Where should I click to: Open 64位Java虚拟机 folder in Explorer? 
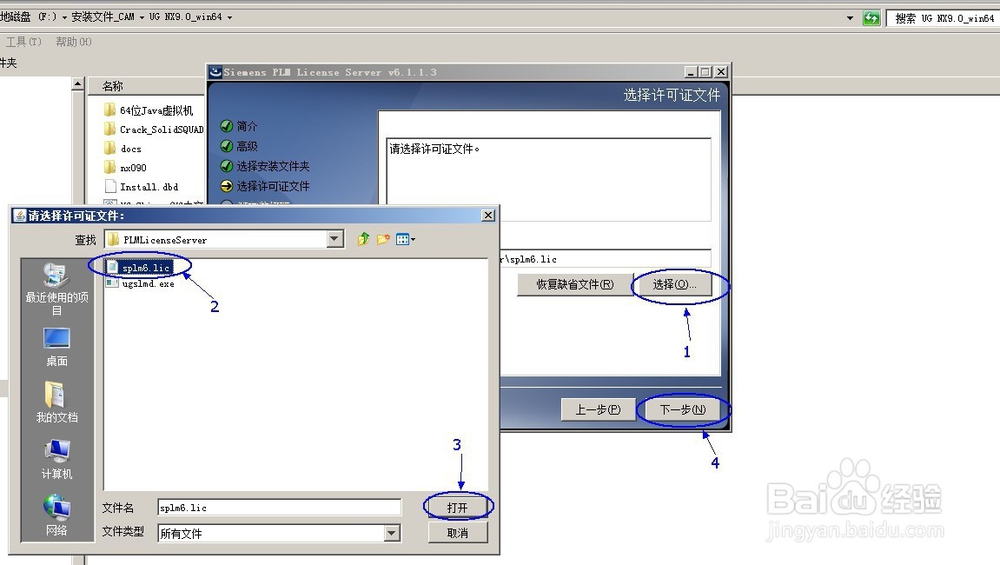coord(149,110)
